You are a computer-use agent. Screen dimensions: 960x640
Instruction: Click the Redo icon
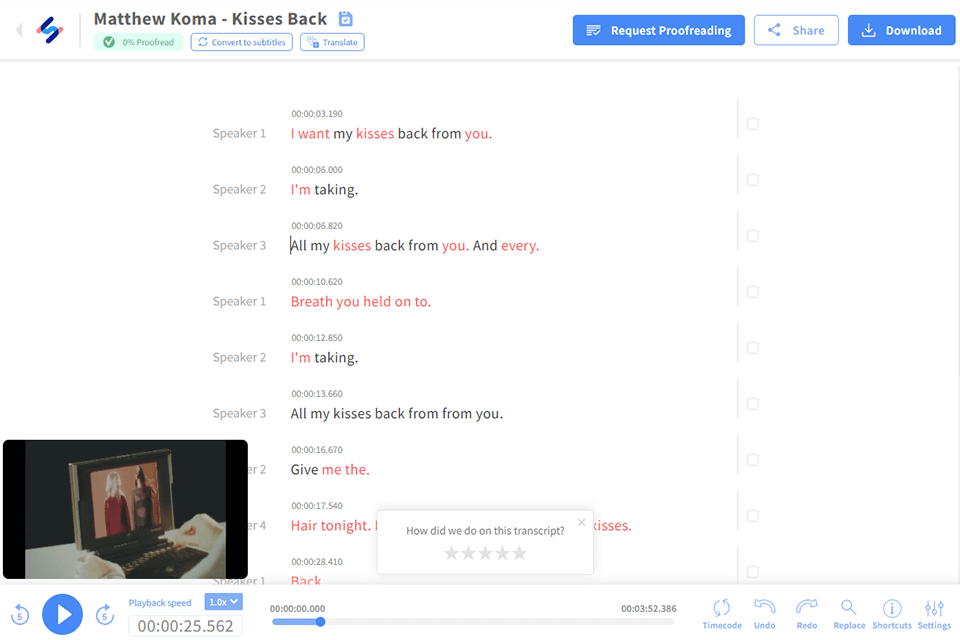(x=807, y=614)
